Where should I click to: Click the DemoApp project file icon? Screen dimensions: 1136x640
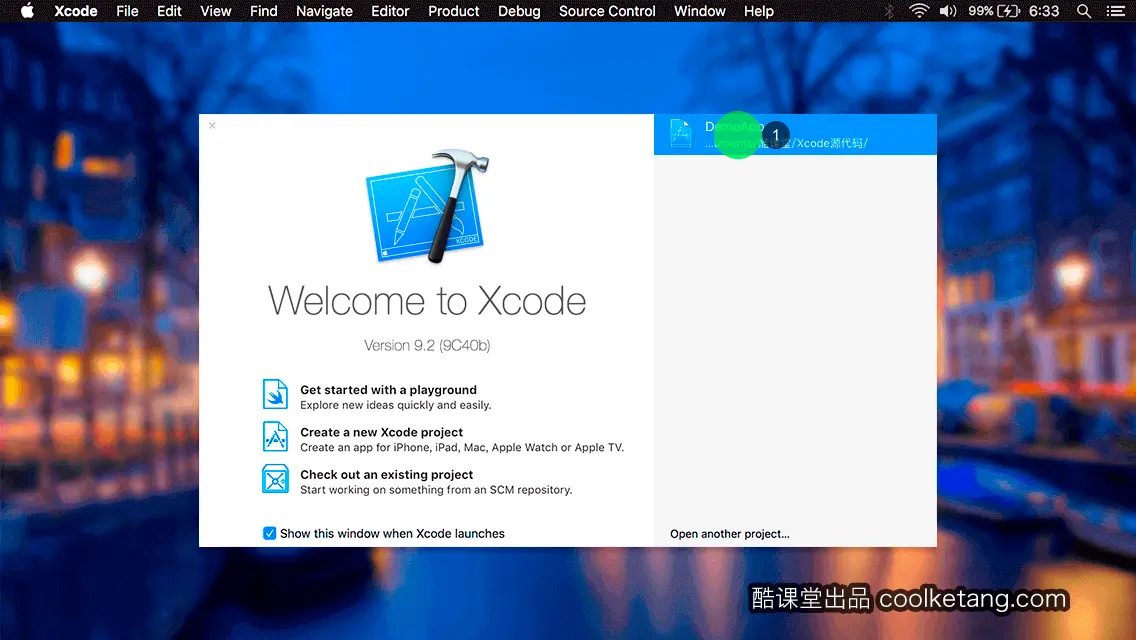point(681,134)
